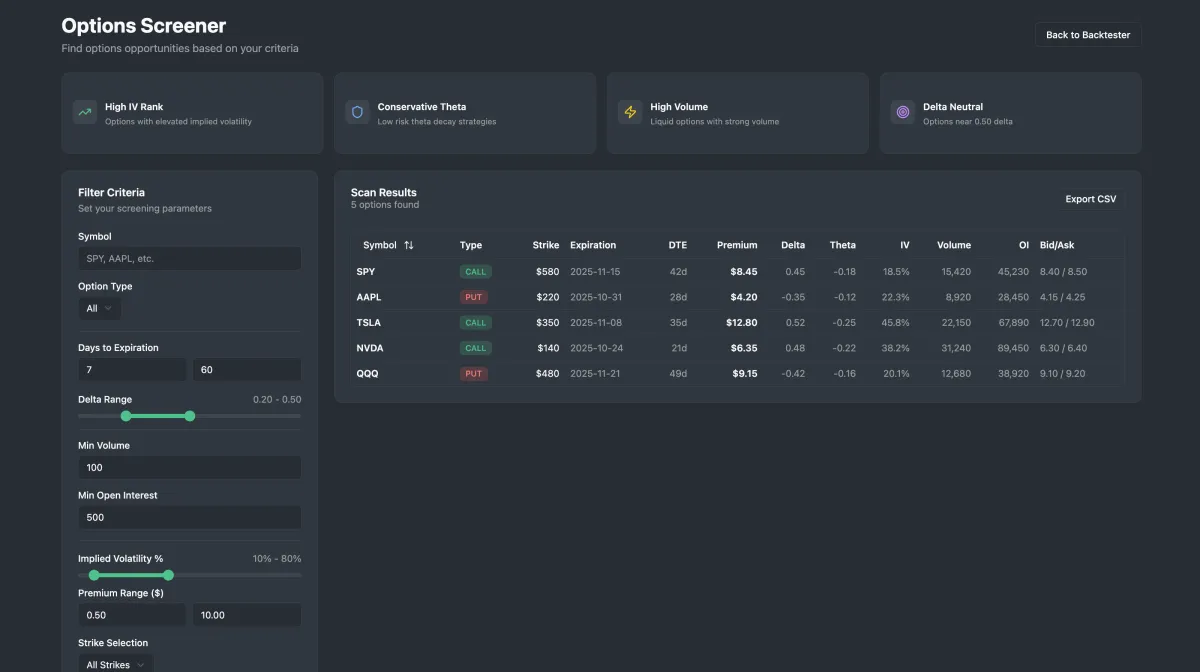Click the Min Open Interest input field

coord(189,517)
